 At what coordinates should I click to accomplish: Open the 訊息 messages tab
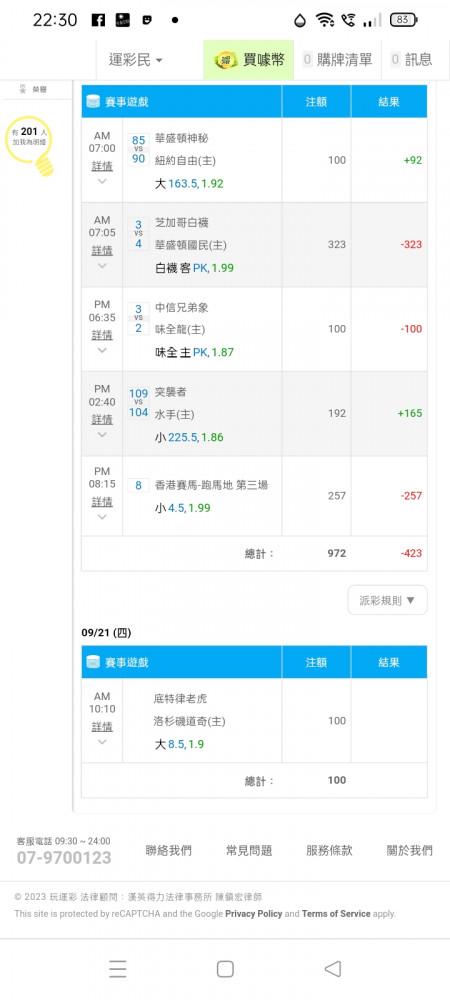tap(412, 60)
